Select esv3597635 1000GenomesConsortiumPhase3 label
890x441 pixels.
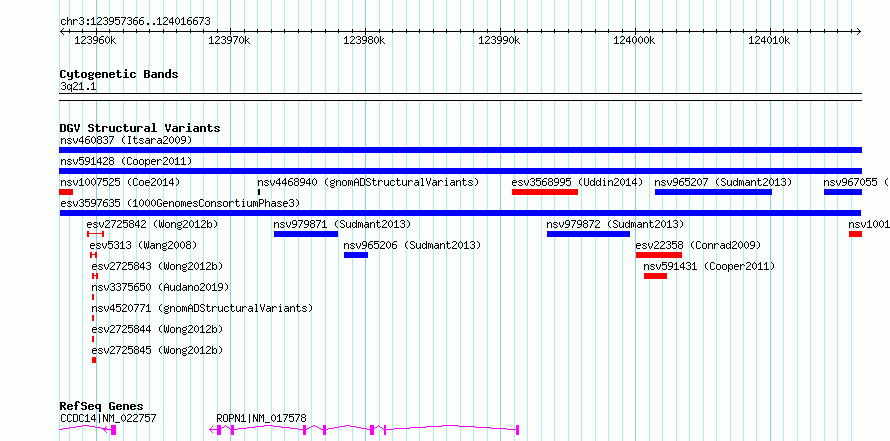(179, 203)
